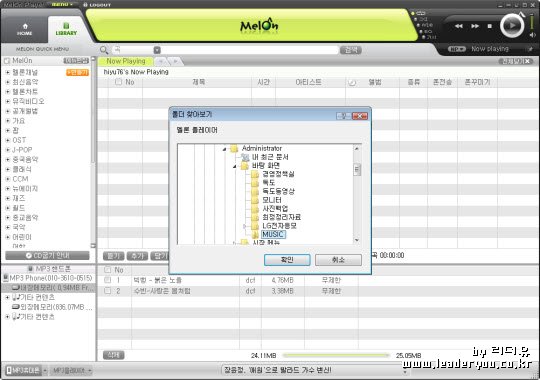Expand the CCM category

[x=8, y=179]
